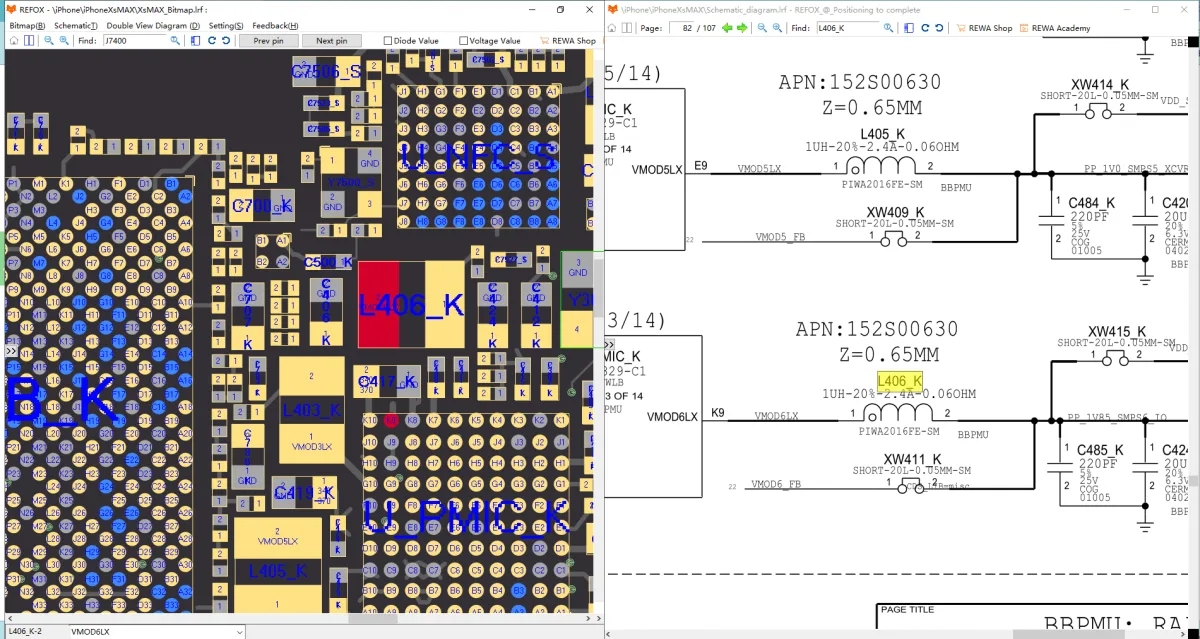The height and width of the screenshot is (639, 1200).
Task: Click the XW409_K label in schematic
Action: click(895, 212)
